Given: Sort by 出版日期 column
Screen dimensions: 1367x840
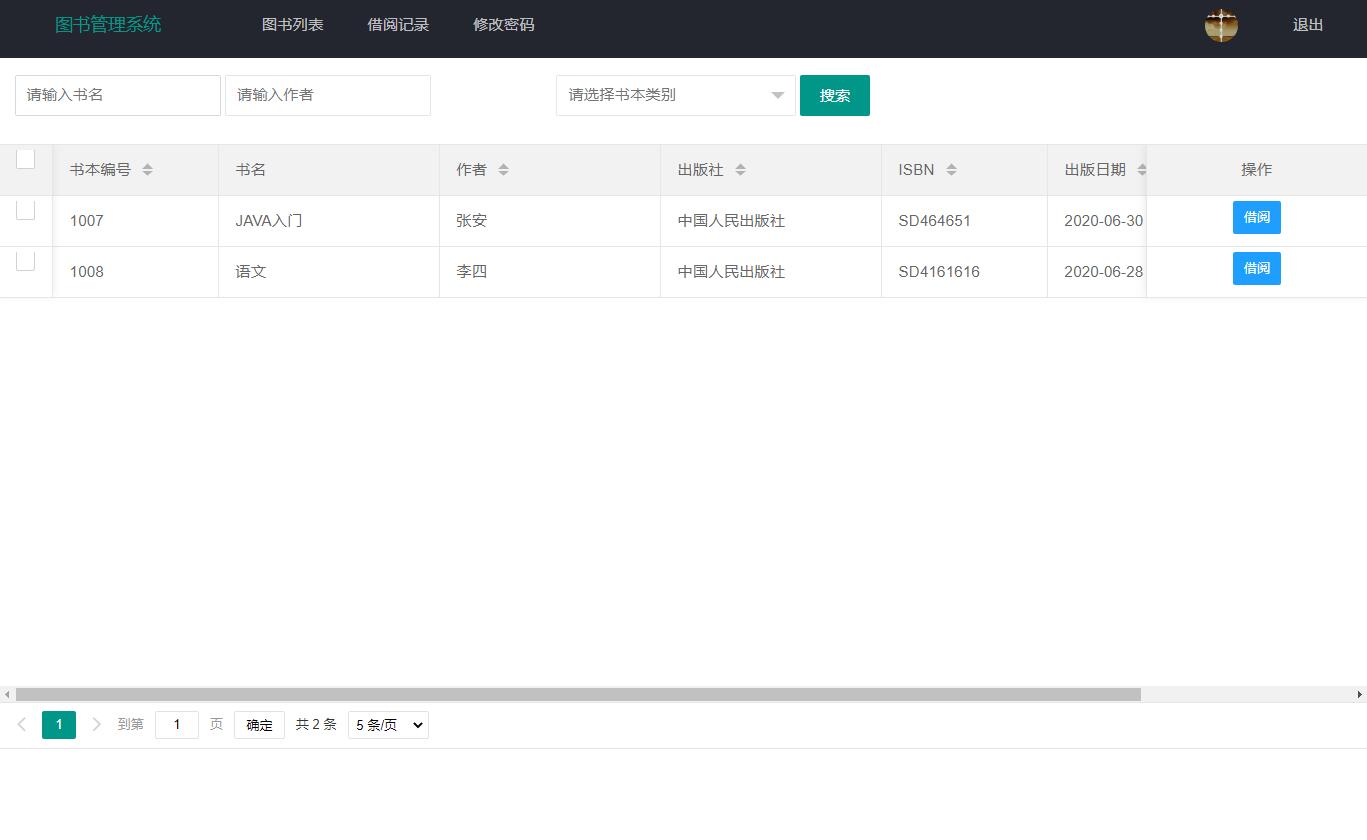Looking at the screenshot, I should click(x=1142, y=169).
